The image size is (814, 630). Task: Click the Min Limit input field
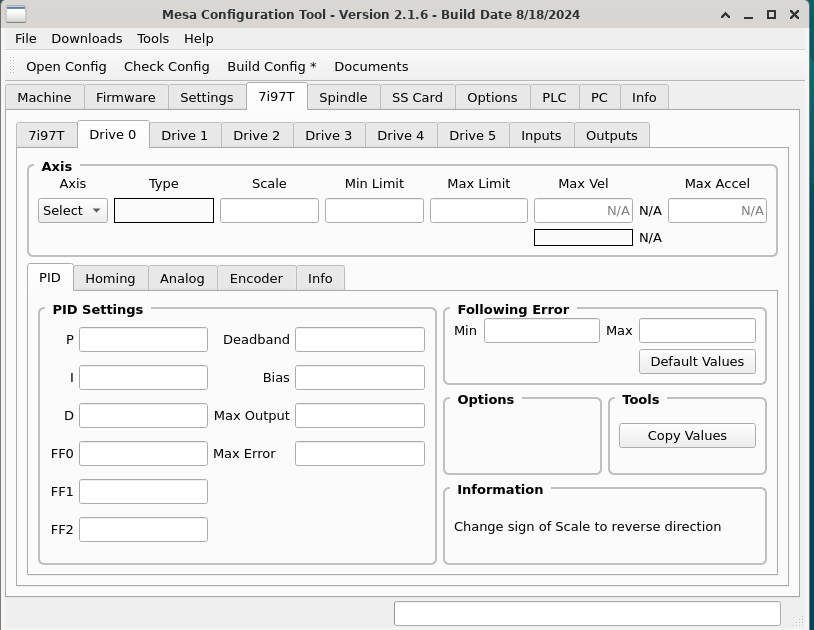(x=374, y=211)
